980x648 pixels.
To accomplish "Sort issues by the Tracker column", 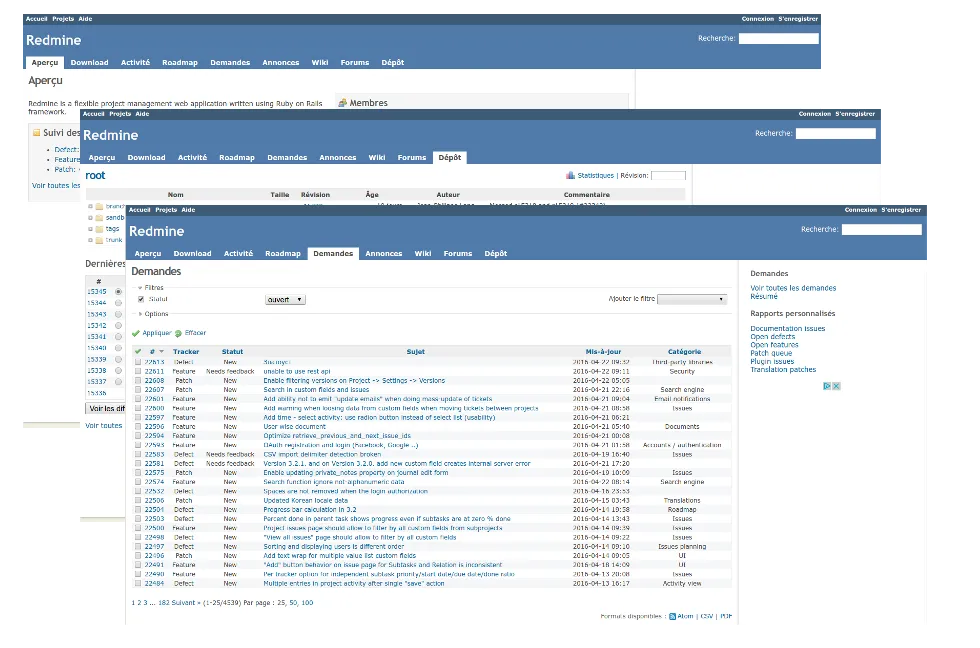I will click(x=186, y=352).
